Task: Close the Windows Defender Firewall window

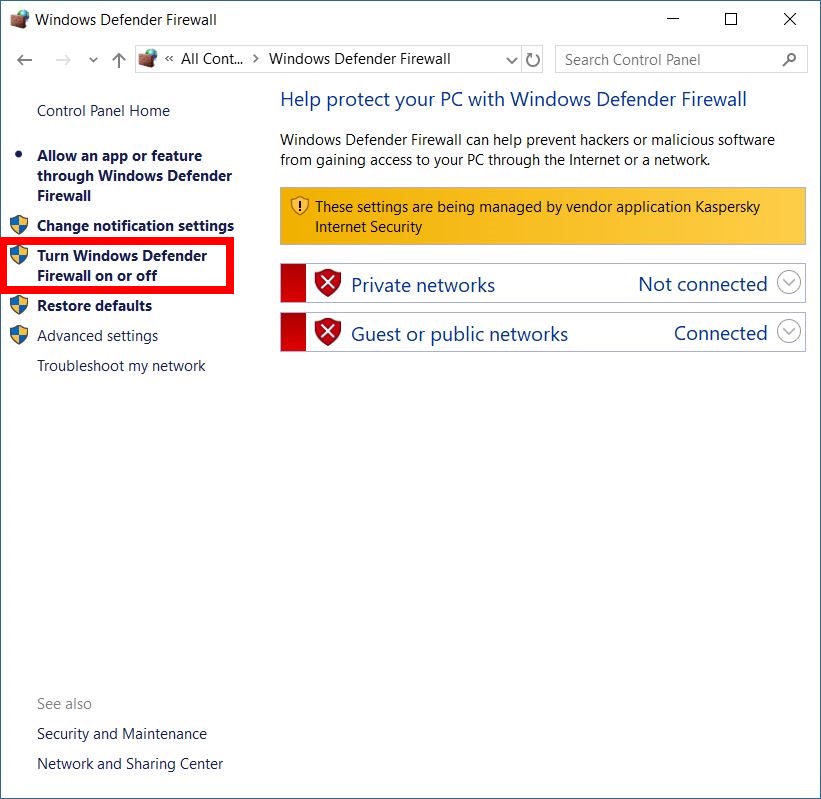Action: tap(790, 19)
